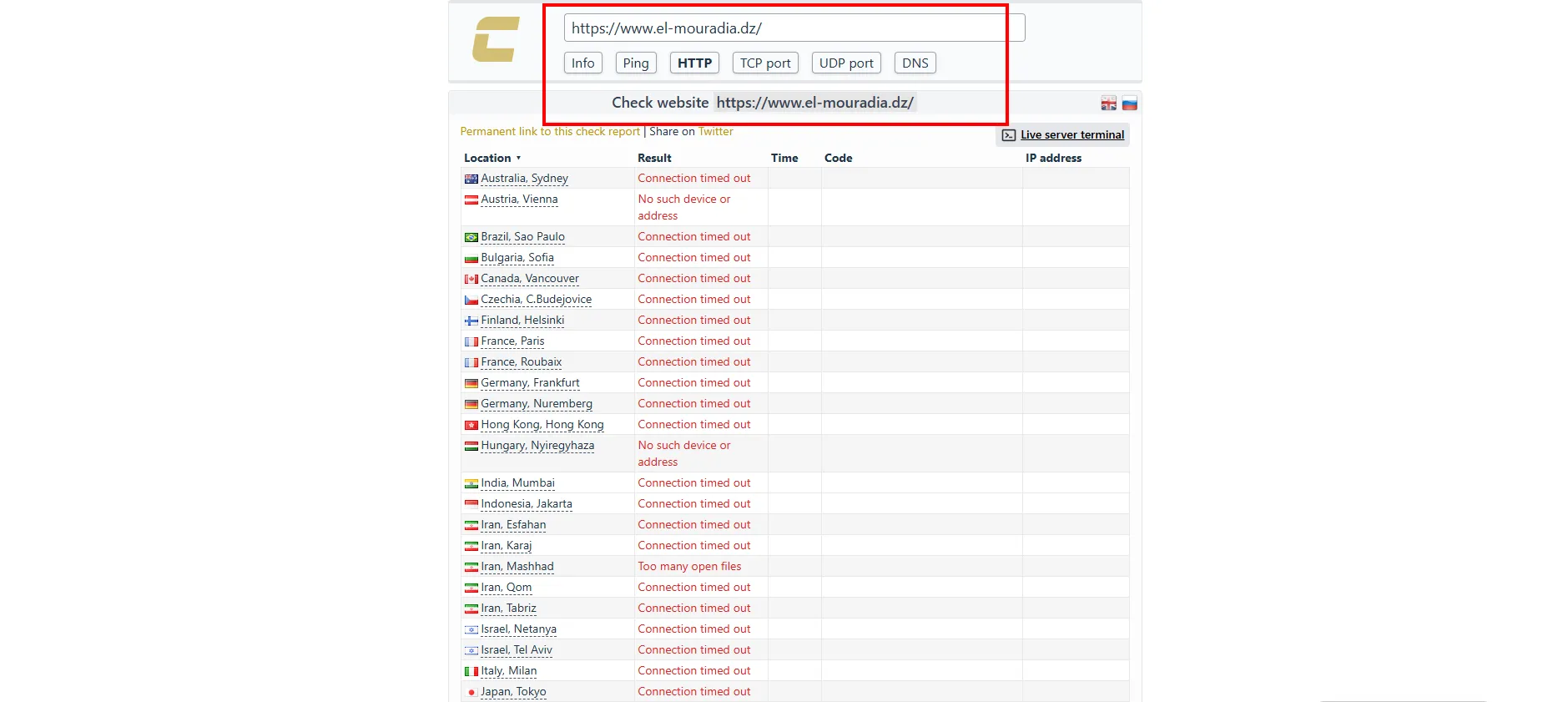Click 'Too many open files' result

689,567
